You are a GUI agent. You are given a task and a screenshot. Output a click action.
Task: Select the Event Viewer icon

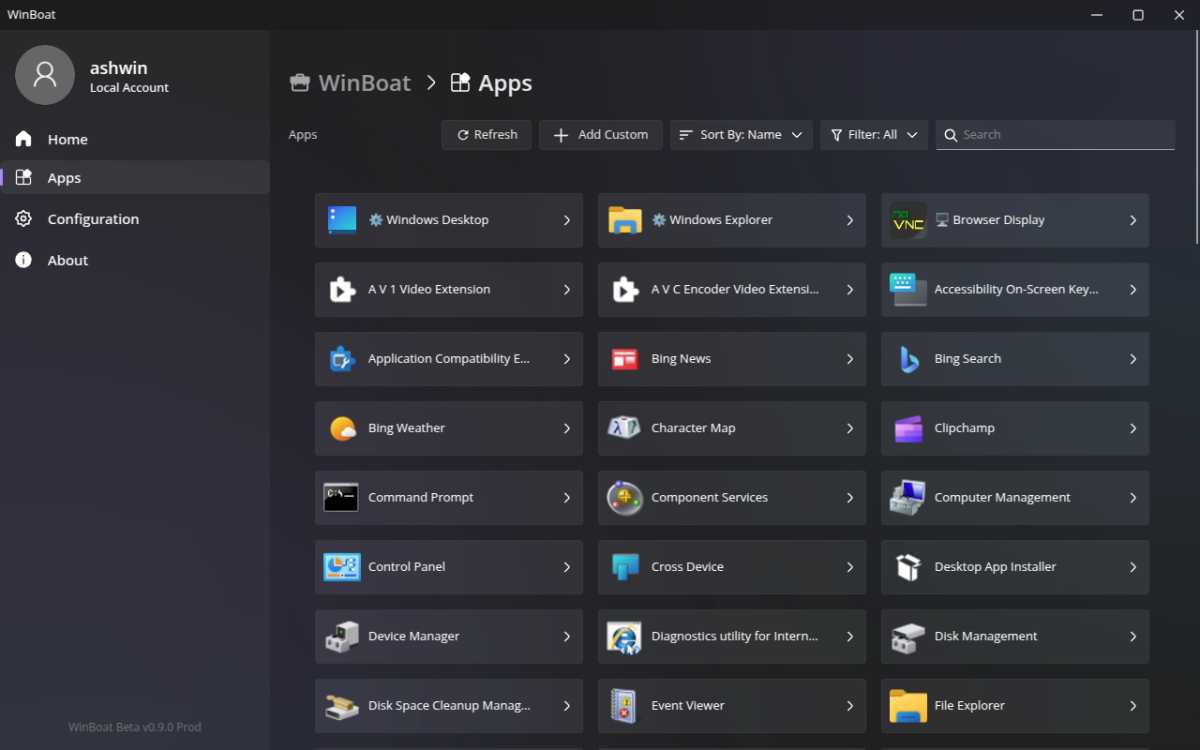[x=624, y=705]
